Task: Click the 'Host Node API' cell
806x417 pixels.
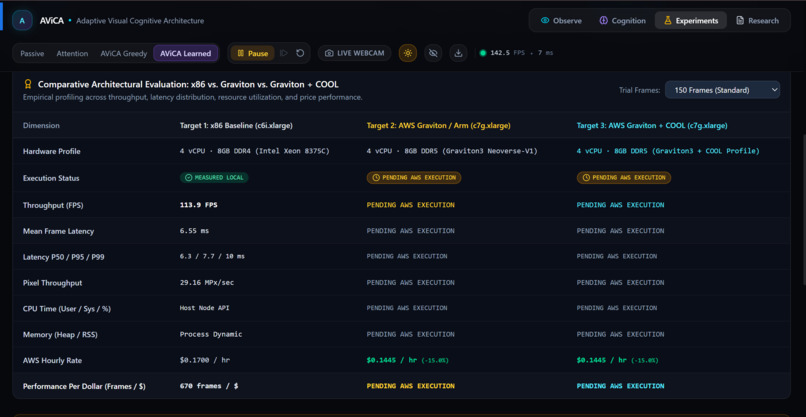Action: coord(204,308)
